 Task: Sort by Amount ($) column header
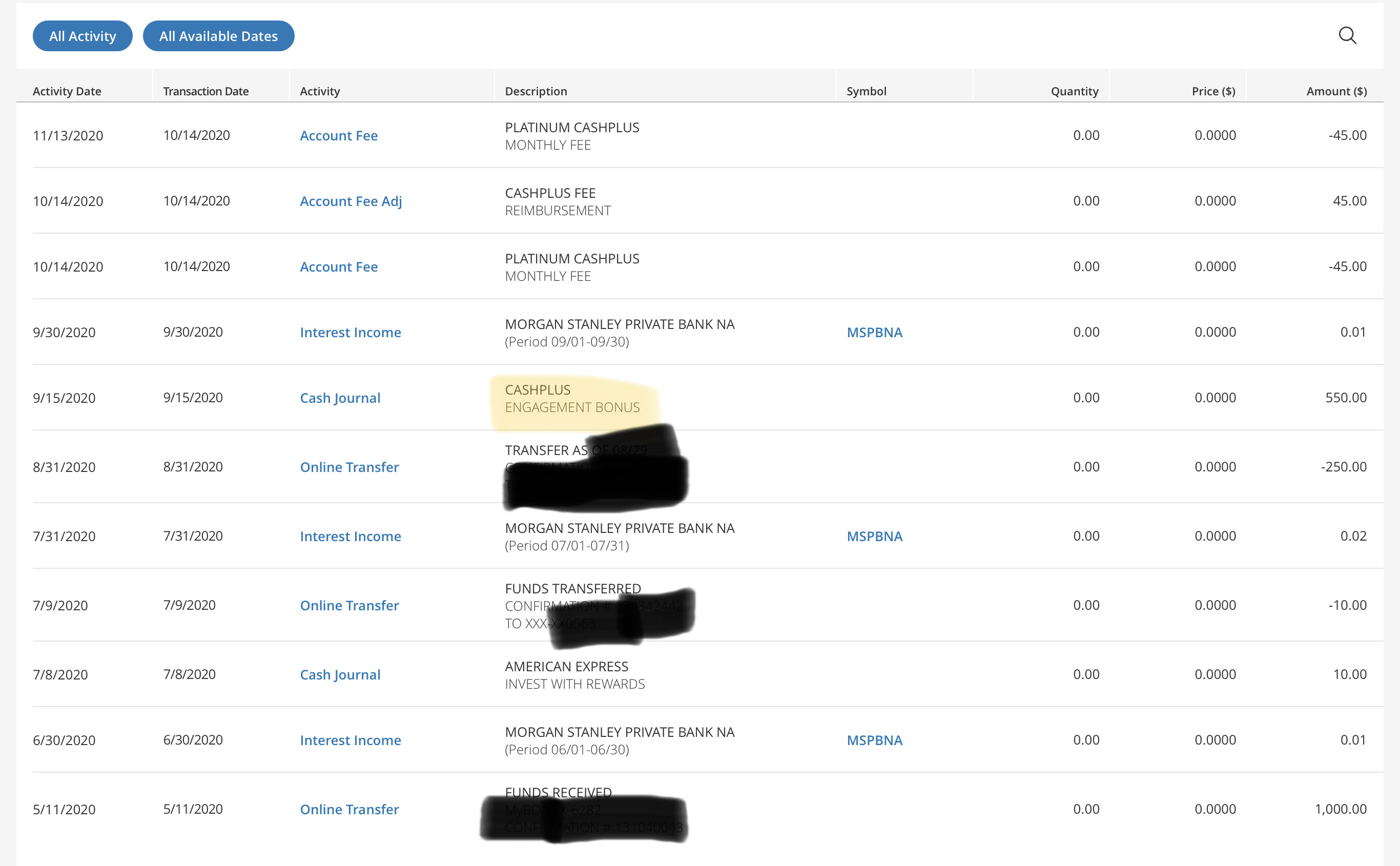tap(1336, 91)
